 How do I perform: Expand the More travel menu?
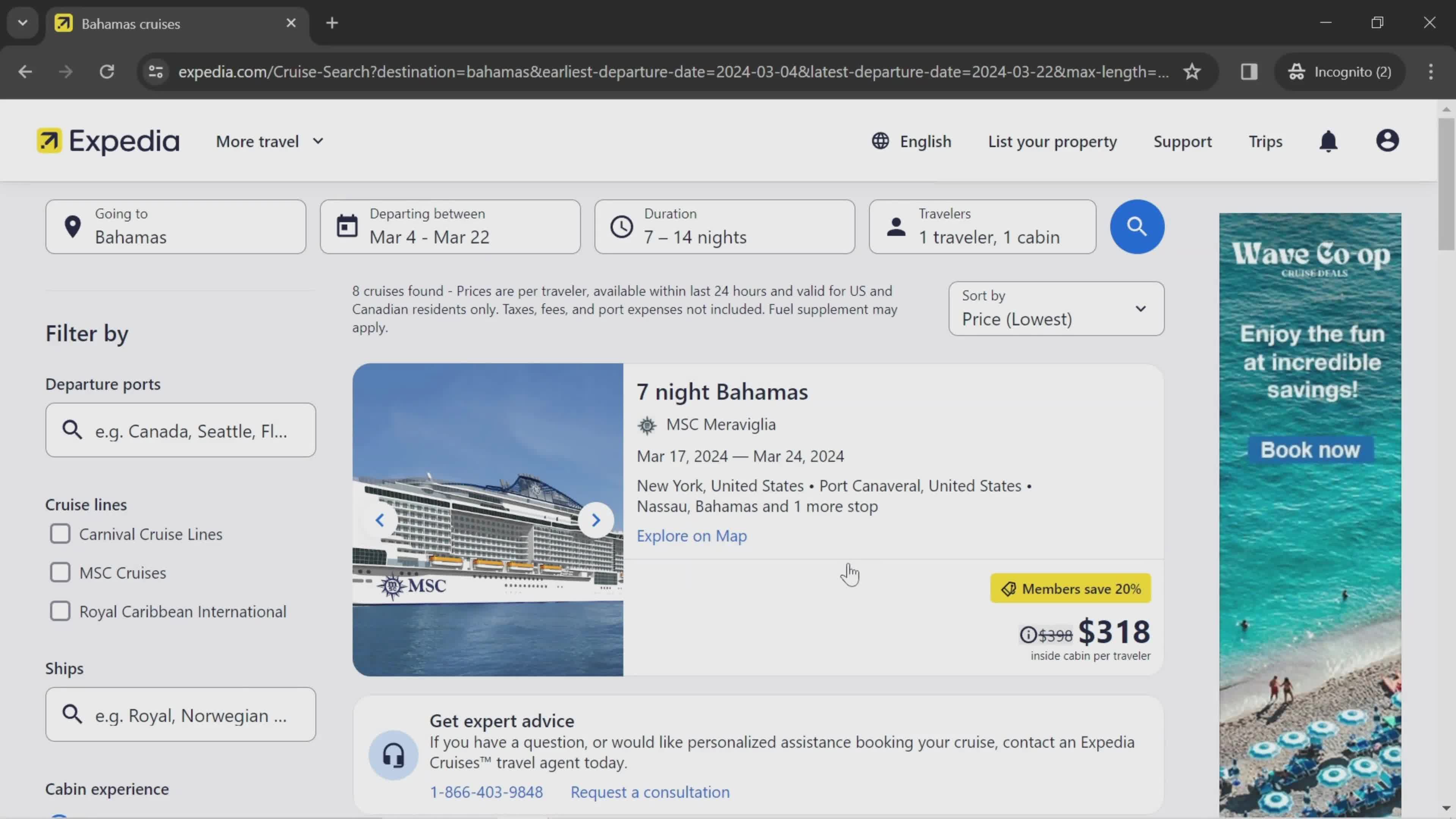(x=270, y=141)
